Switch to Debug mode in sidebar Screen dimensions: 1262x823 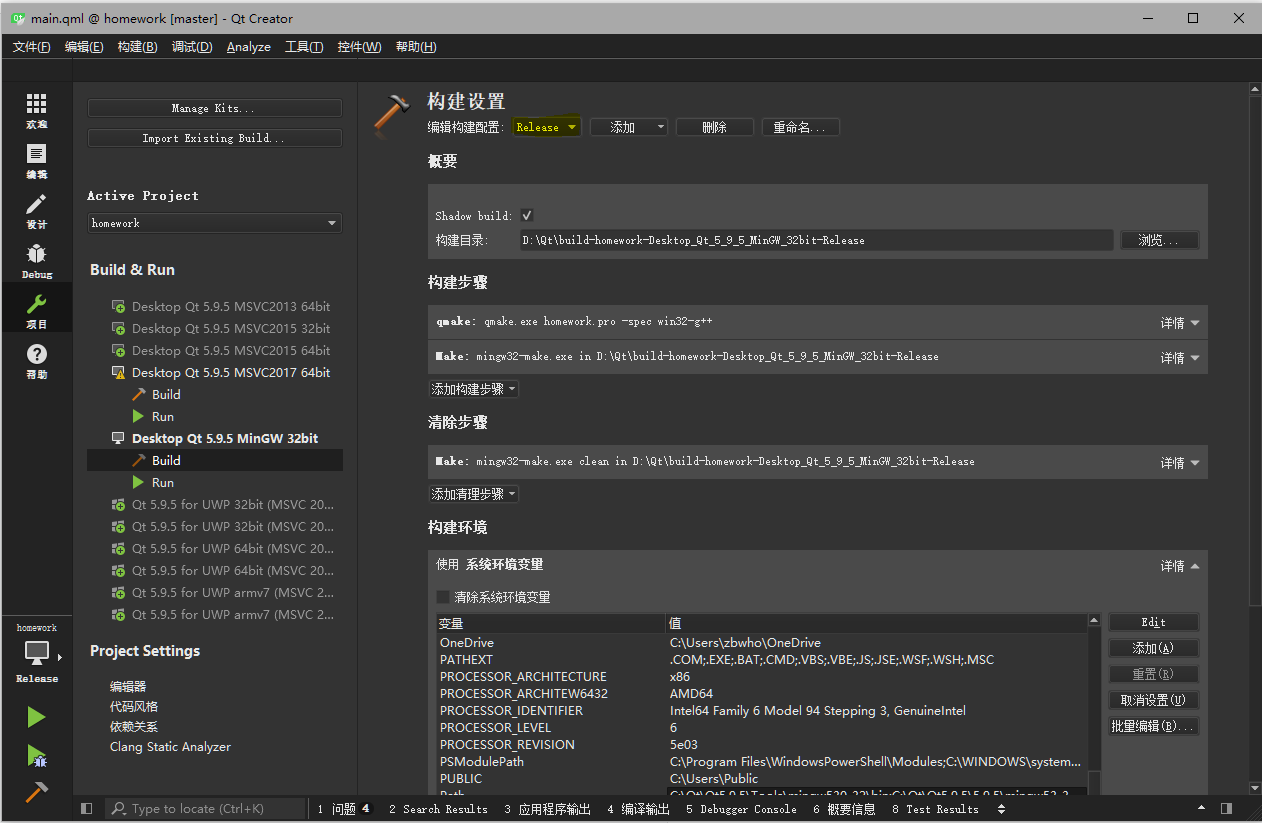(36, 260)
